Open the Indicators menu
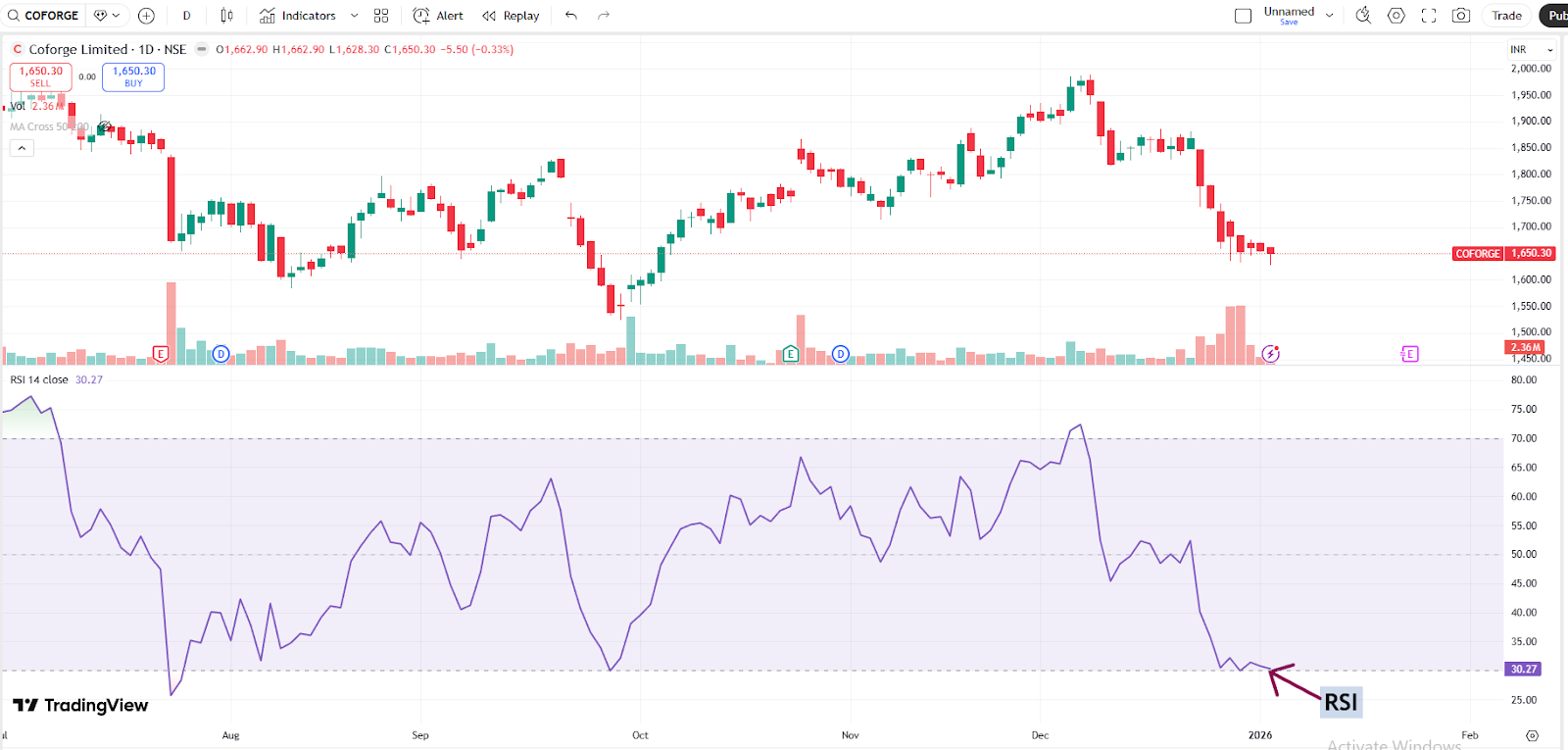The height and width of the screenshot is (750, 1568). click(298, 16)
